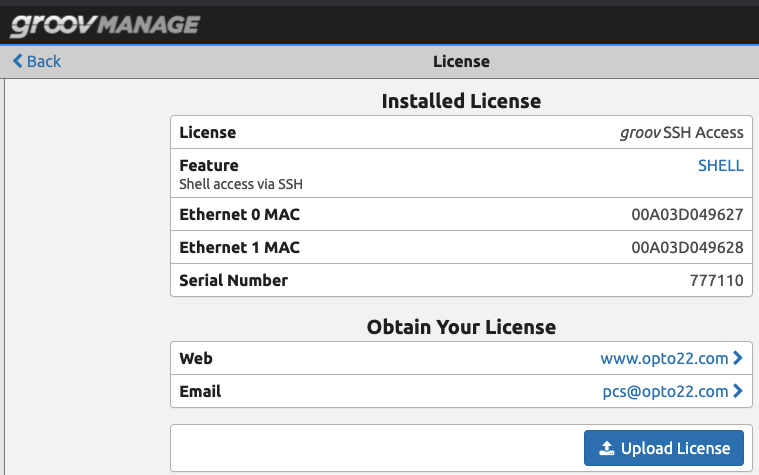
Task: Click the chevron next to pcs@opto22.com
Action: [738, 391]
